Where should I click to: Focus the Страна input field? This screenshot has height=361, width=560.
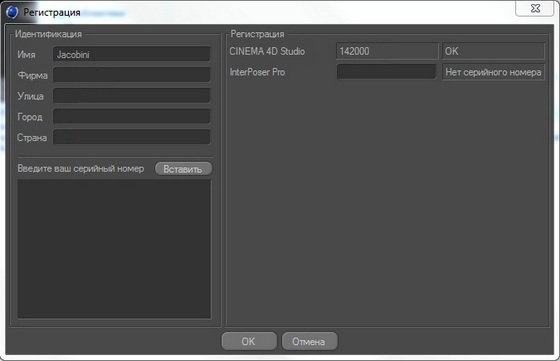point(131,137)
